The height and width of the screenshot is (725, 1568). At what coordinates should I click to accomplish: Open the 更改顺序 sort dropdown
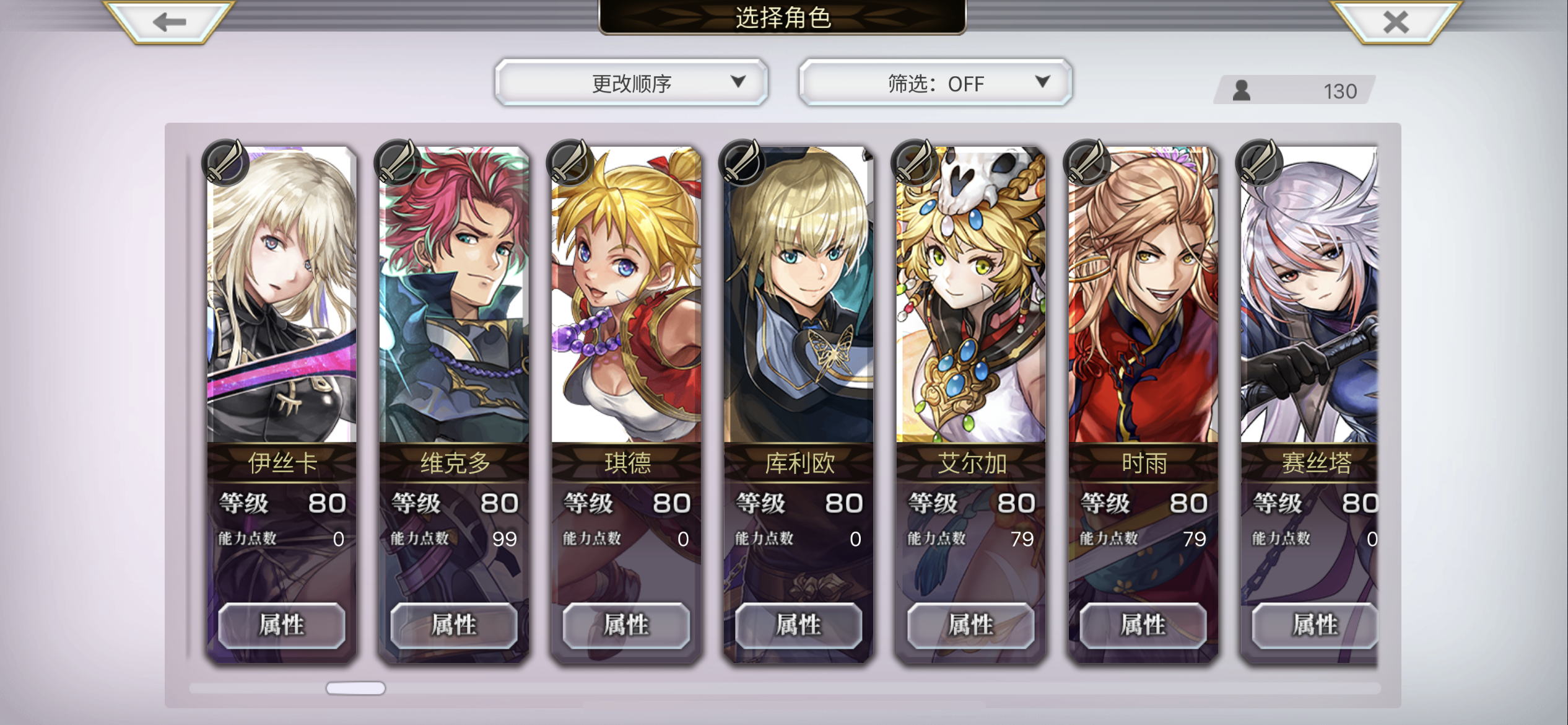point(631,82)
